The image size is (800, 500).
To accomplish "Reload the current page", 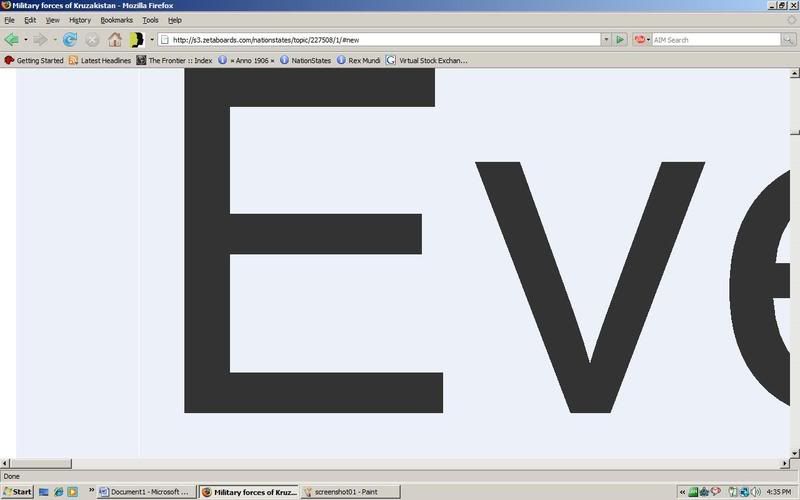I will click(x=69, y=40).
